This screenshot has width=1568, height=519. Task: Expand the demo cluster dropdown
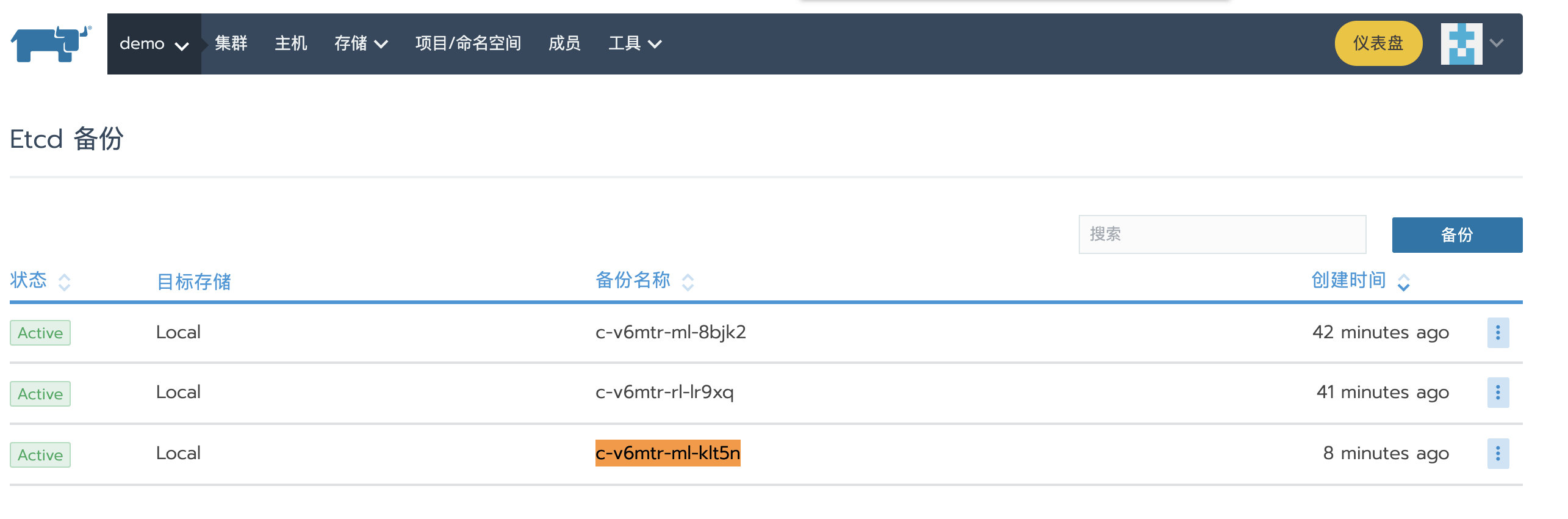coord(154,44)
